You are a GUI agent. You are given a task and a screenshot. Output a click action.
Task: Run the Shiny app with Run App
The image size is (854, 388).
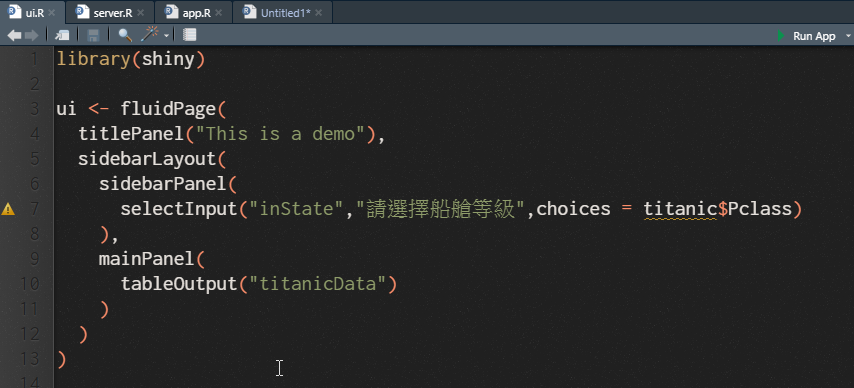point(807,36)
